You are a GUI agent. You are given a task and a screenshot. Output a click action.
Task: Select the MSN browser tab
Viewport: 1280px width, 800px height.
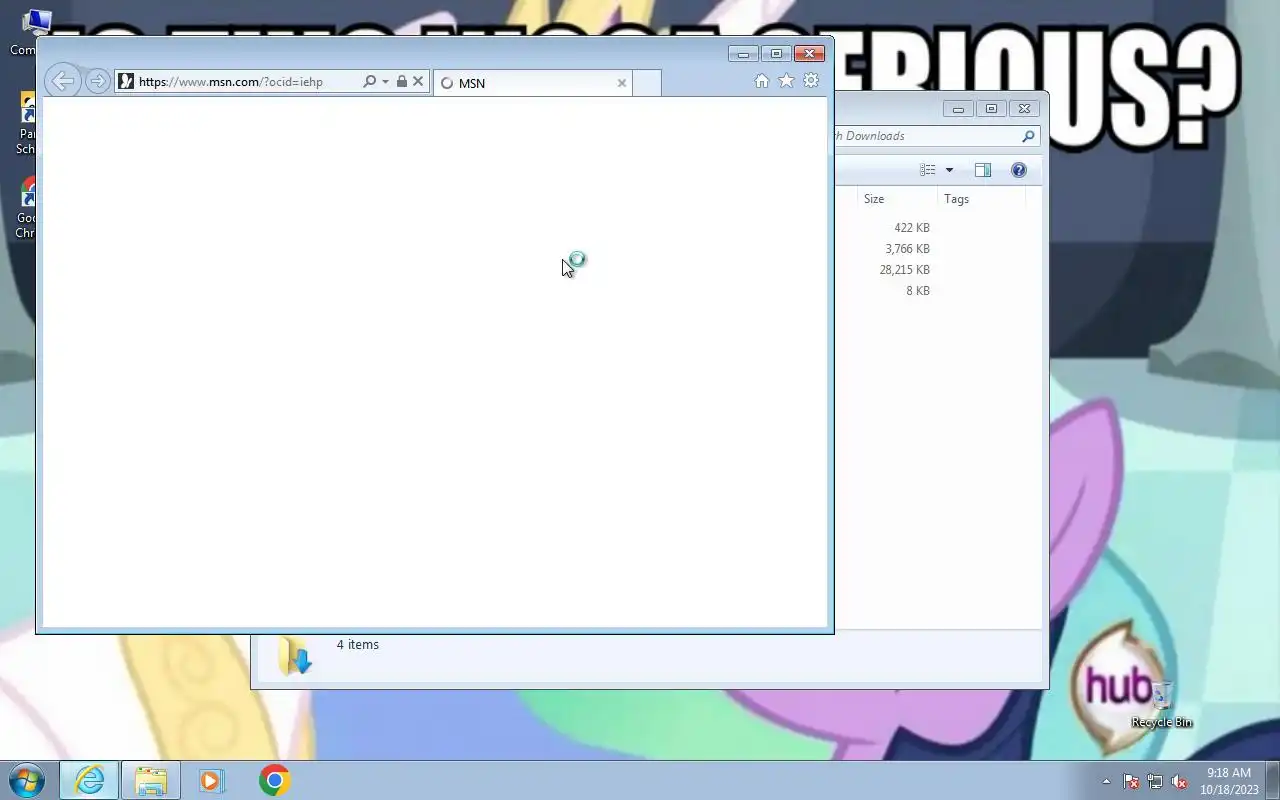tap(533, 83)
